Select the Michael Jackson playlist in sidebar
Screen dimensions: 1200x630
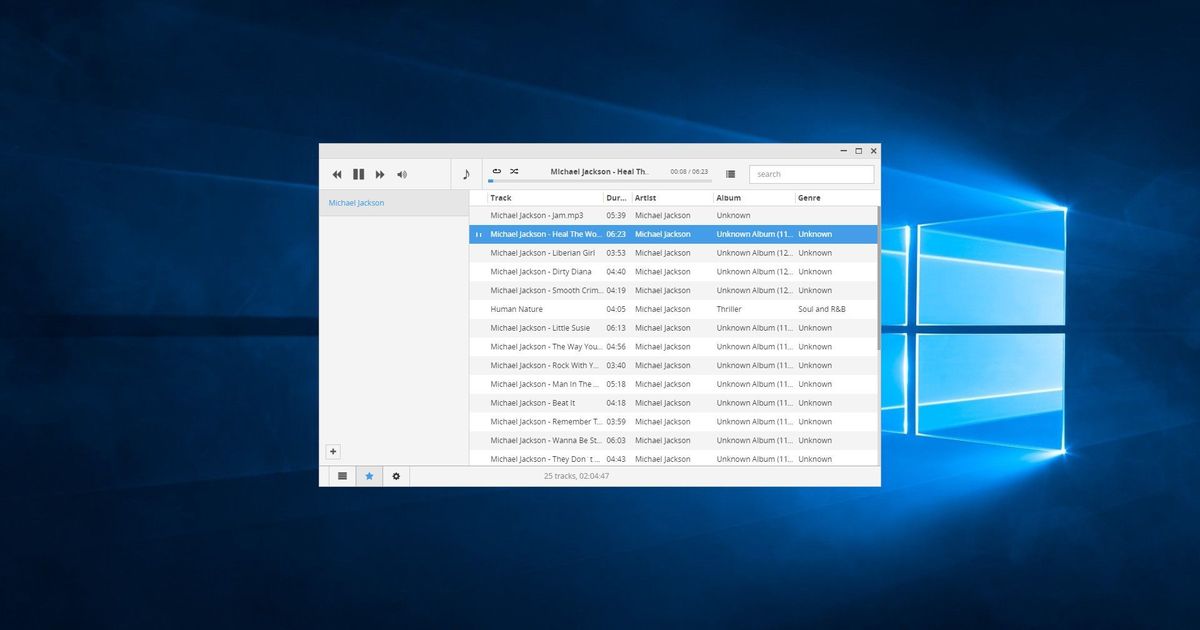click(x=356, y=202)
